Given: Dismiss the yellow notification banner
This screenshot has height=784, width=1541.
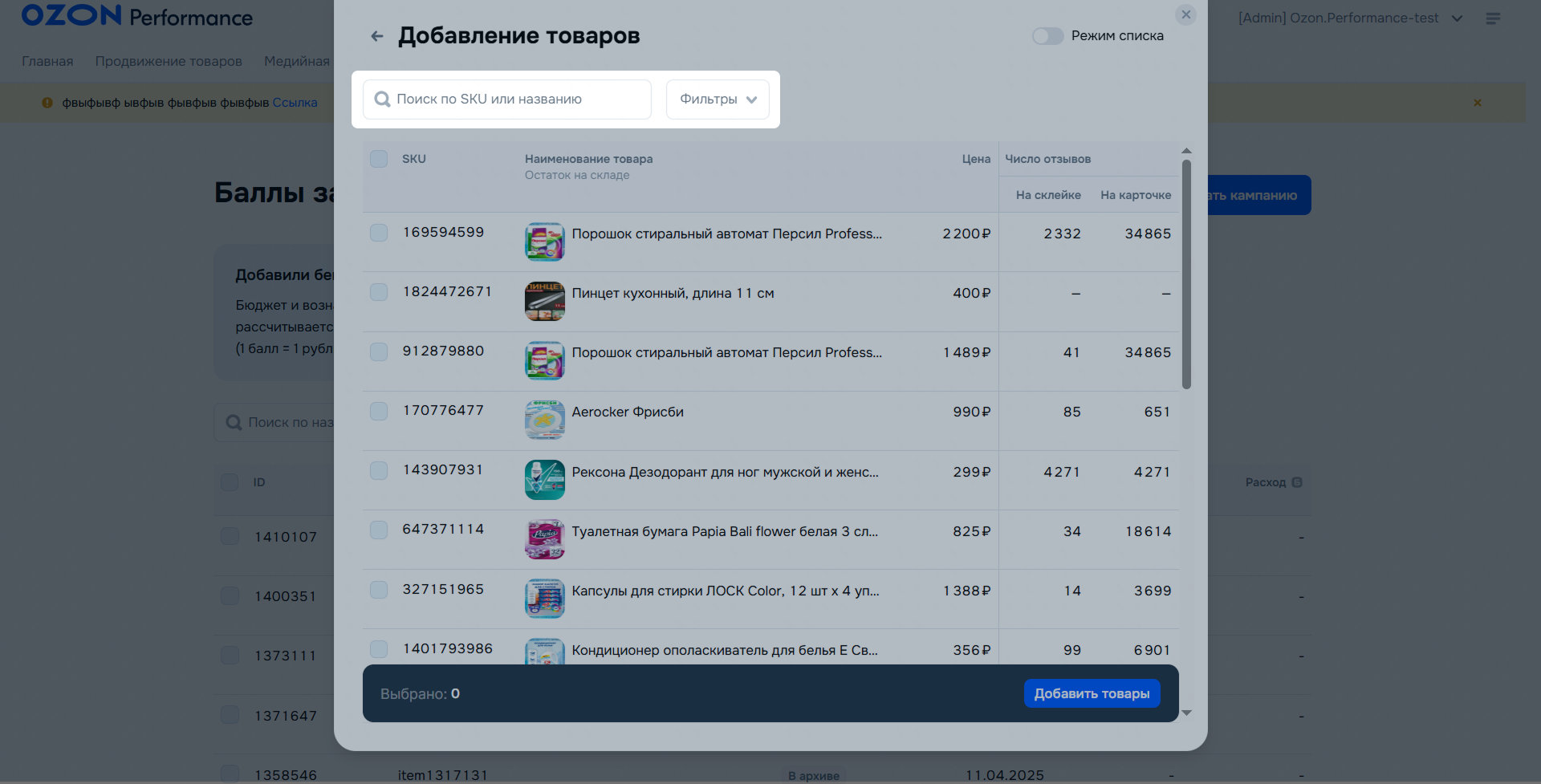Looking at the screenshot, I should pyautogui.click(x=1477, y=103).
